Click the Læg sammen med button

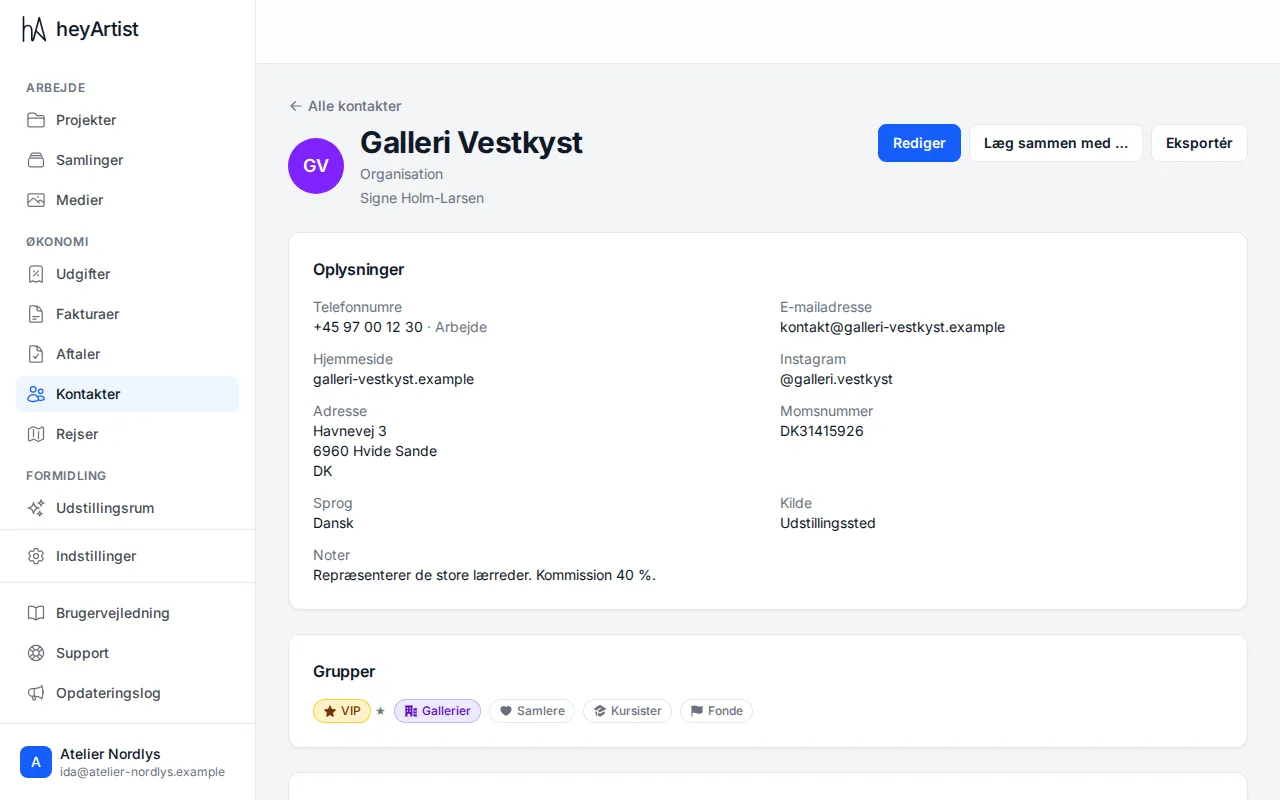1056,143
